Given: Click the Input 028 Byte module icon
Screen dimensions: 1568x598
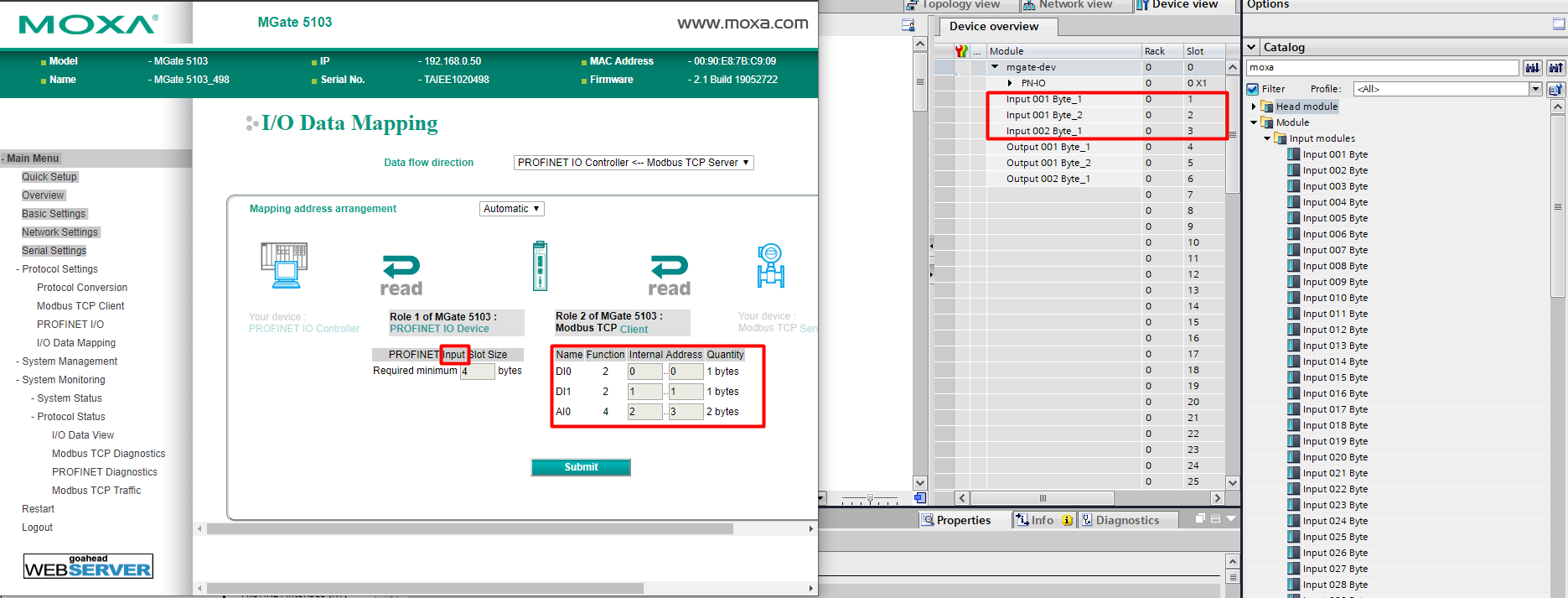Looking at the screenshot, I should pos(1294,585).
